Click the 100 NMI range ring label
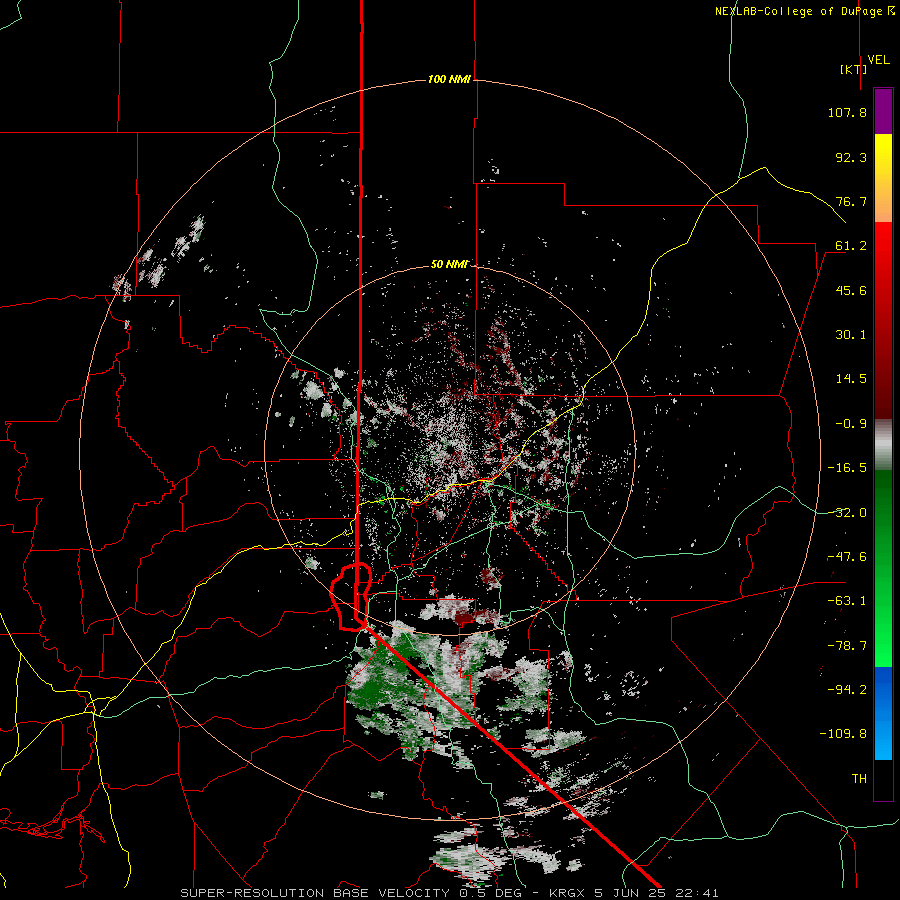The width and height of the screenshot is (900, 900). (x=449, y=79)
